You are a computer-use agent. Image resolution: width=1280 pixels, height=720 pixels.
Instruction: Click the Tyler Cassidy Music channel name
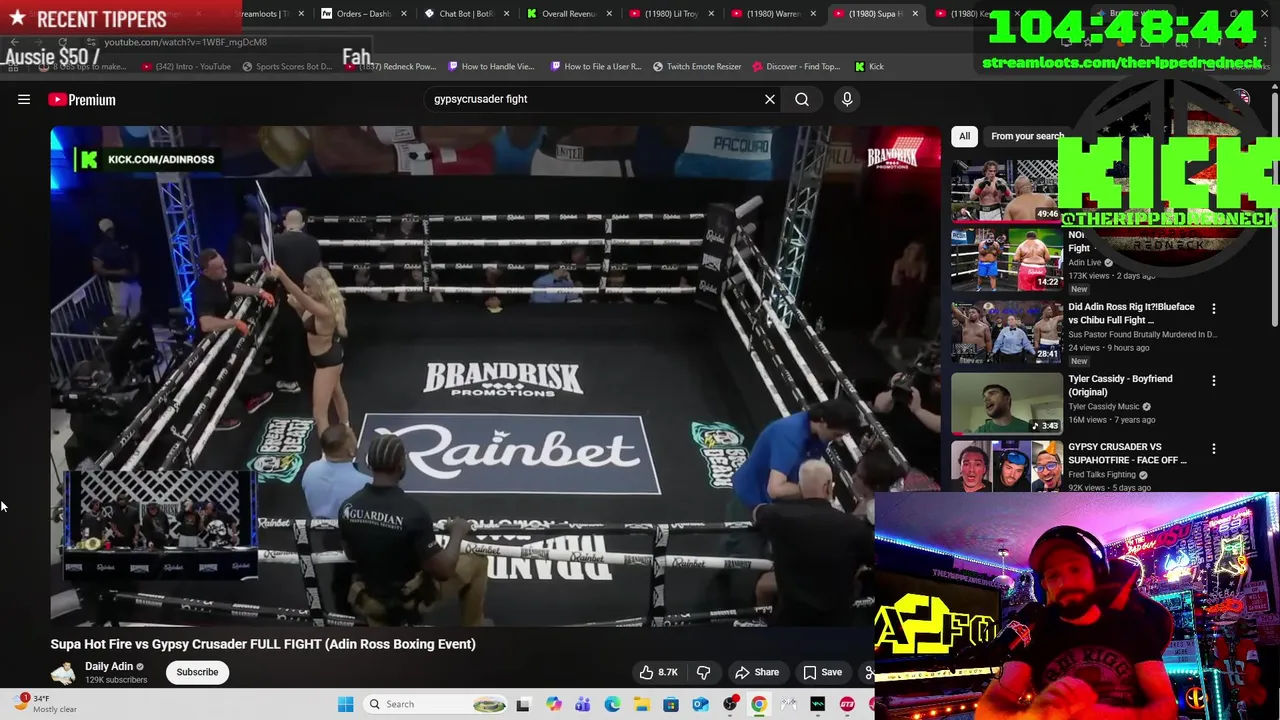pos(1103,407)
